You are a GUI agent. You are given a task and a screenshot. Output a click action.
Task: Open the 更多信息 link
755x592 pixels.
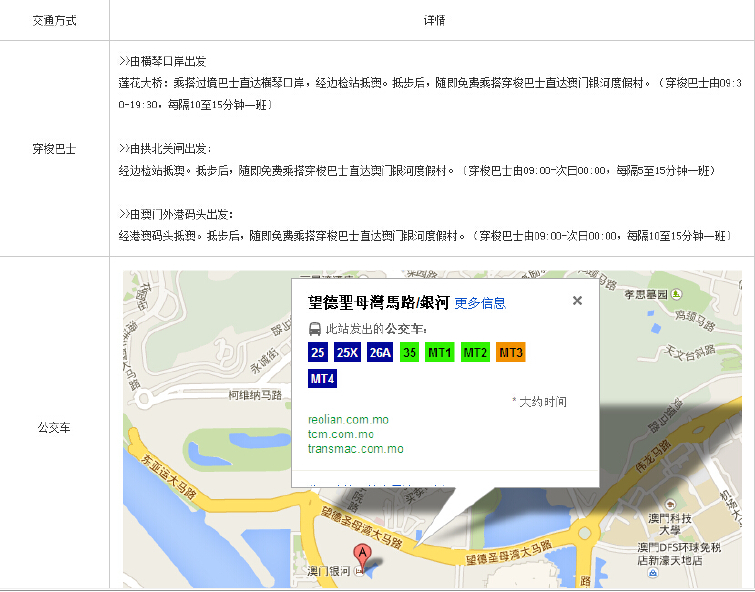tap(480, 303)
